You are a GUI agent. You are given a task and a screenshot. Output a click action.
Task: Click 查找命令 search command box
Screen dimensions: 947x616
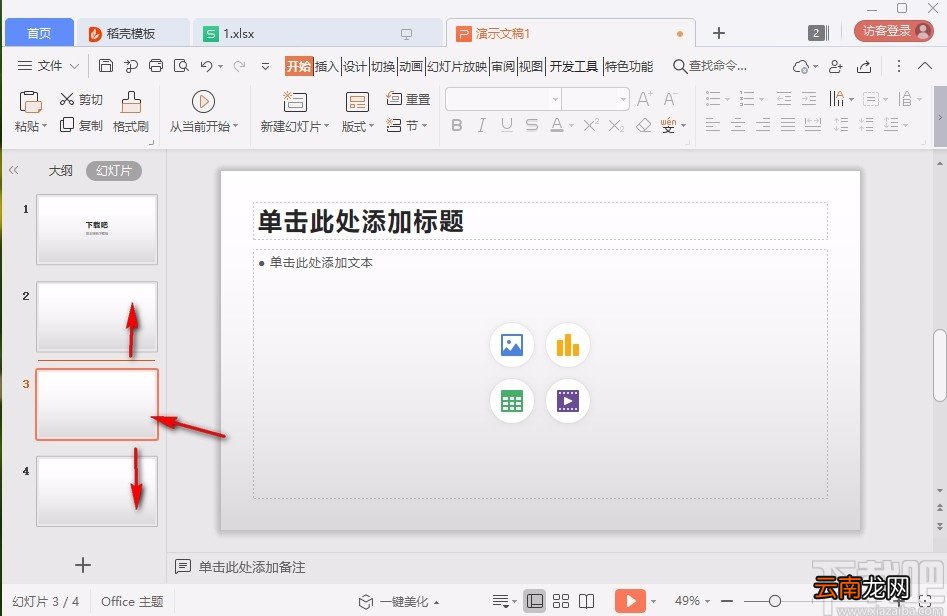tap(710, 66)
